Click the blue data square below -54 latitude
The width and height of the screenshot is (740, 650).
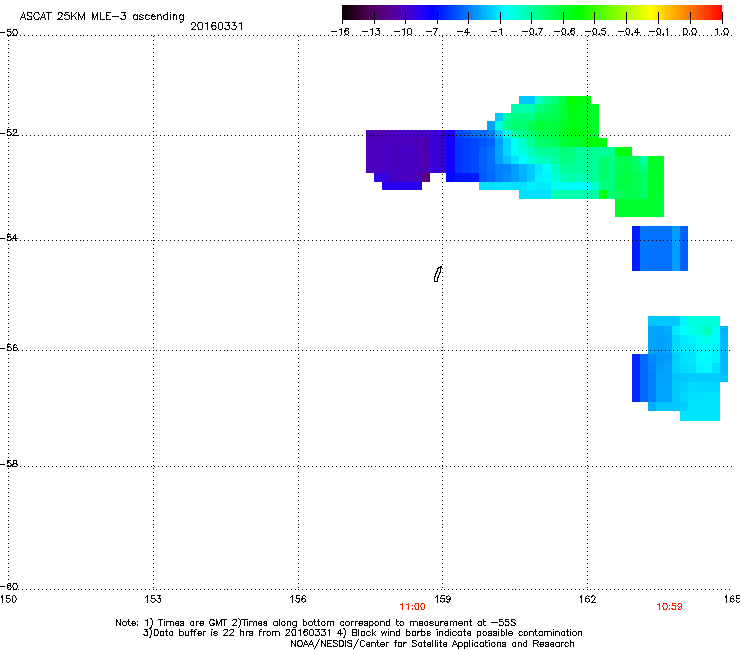click(x=660, y=248)
